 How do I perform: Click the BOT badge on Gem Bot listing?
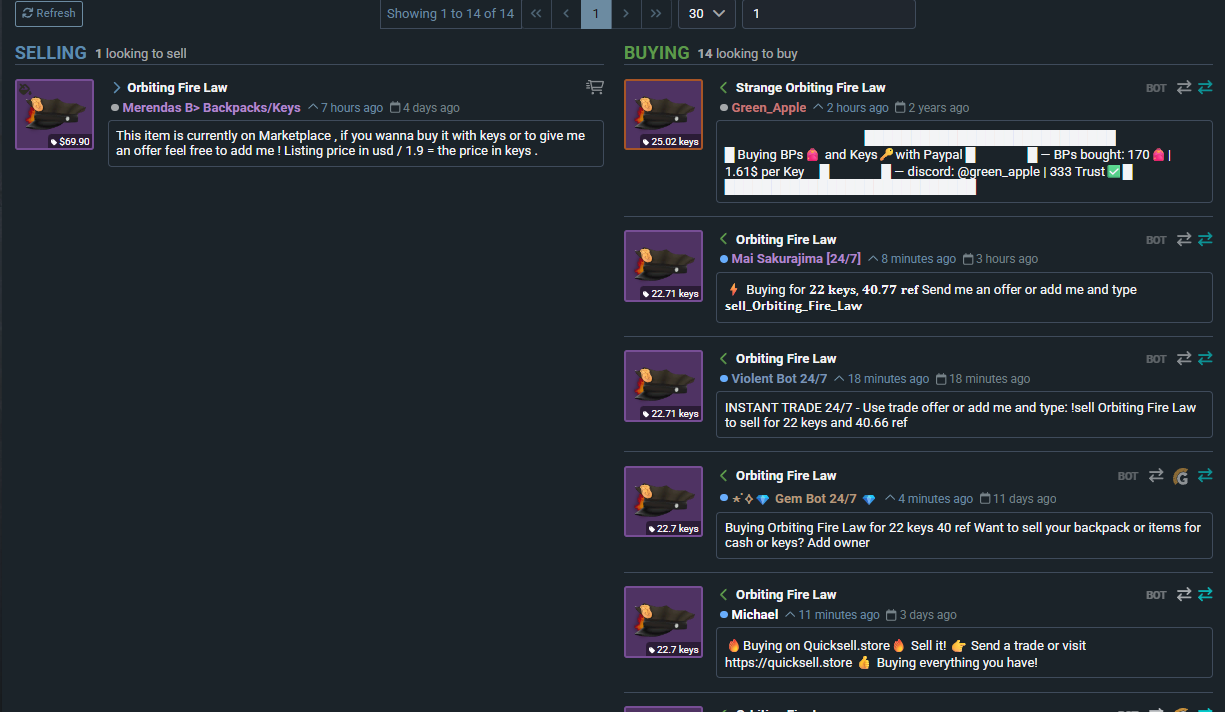1128,476
